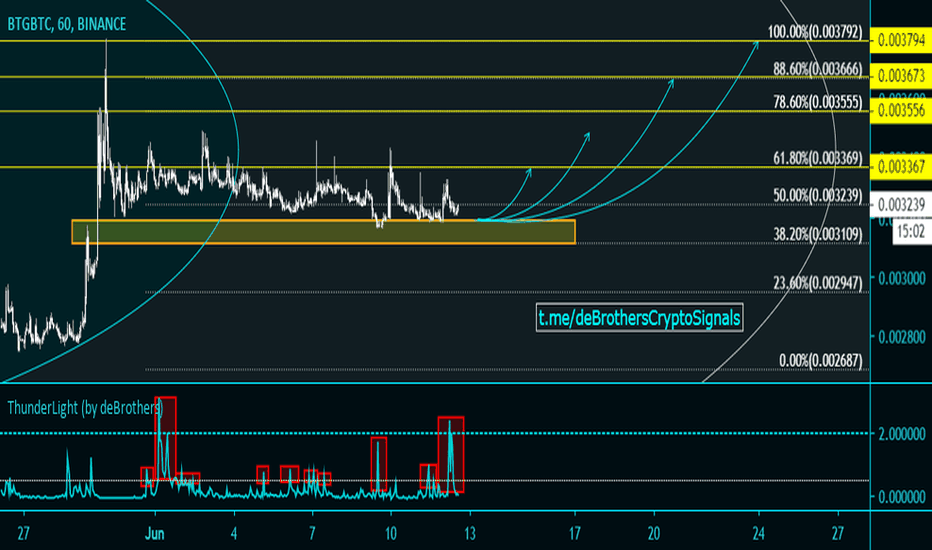
Task: Select the 61.80%(0.003369) Fibonacci level label
Action: 817,158
